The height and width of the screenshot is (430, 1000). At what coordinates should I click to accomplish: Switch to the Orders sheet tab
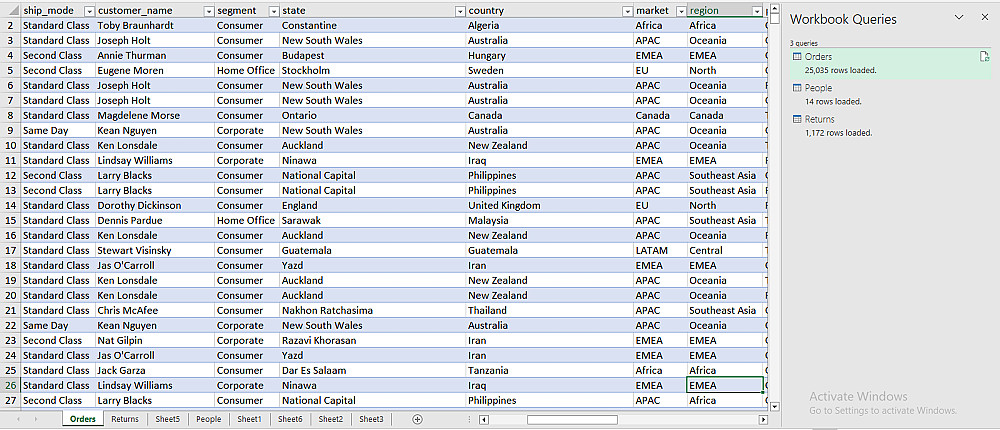tap(83, 419)
